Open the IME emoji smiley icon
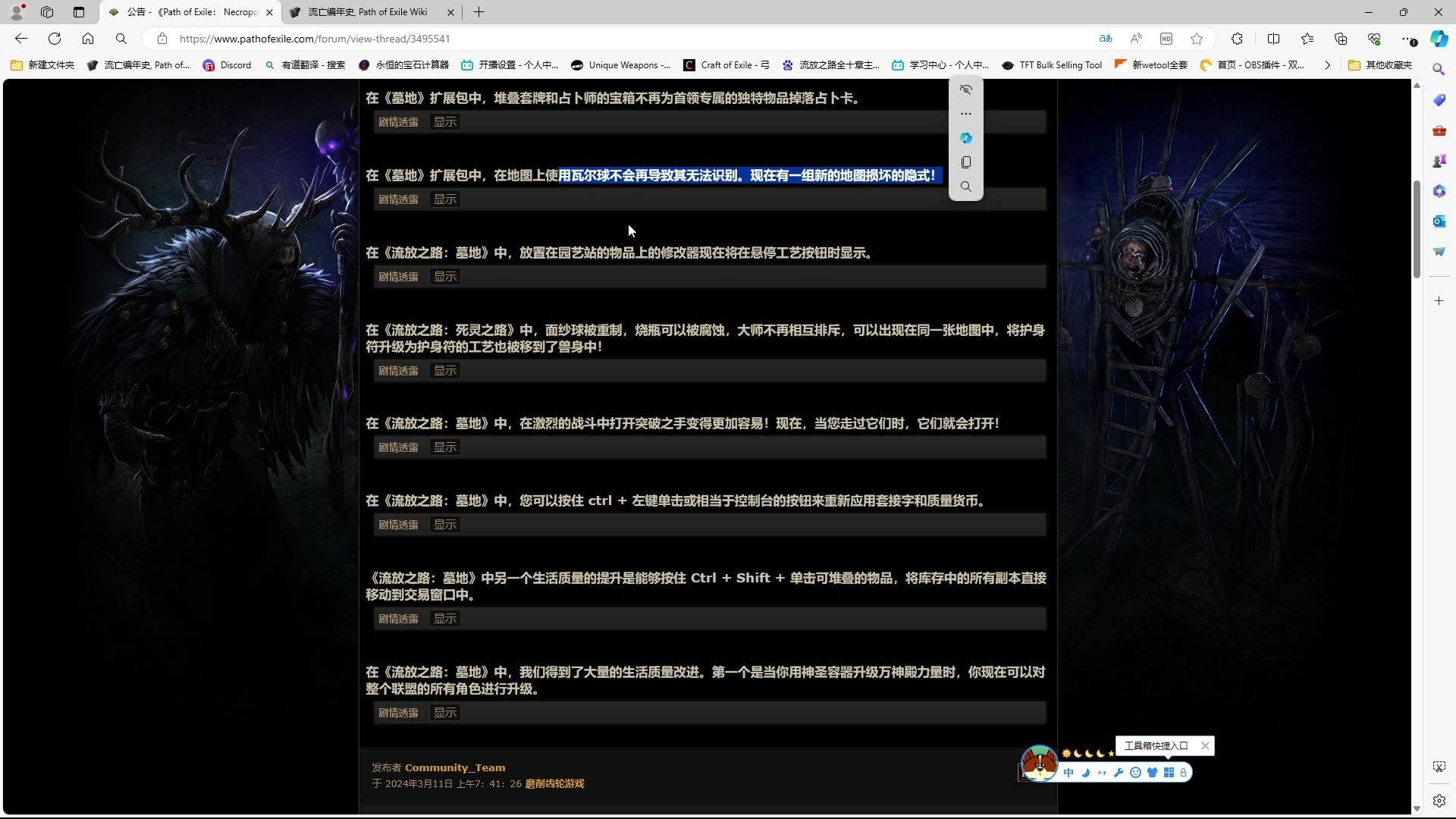The image size is (1456, 819). [1135, 773]
